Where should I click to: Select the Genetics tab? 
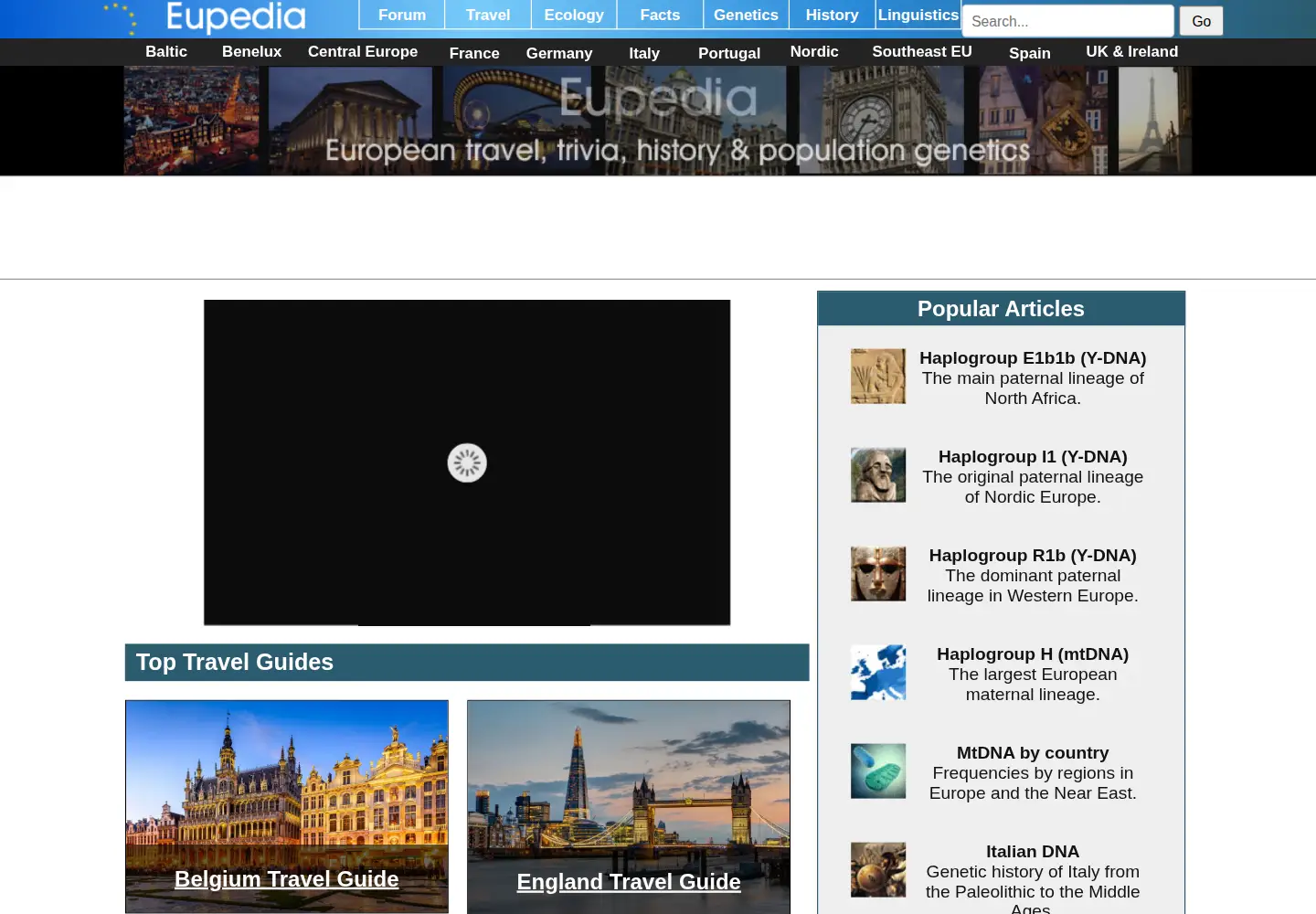[746, 15]
